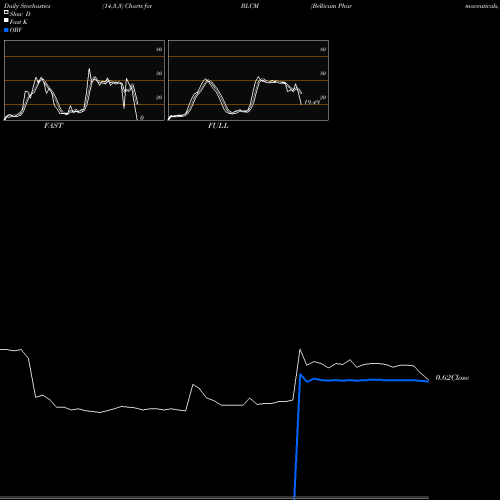The width and height of the screenshot is (500, 500).
Task: Click the Slow D legend swatch
Action: (x=6, y=13)
